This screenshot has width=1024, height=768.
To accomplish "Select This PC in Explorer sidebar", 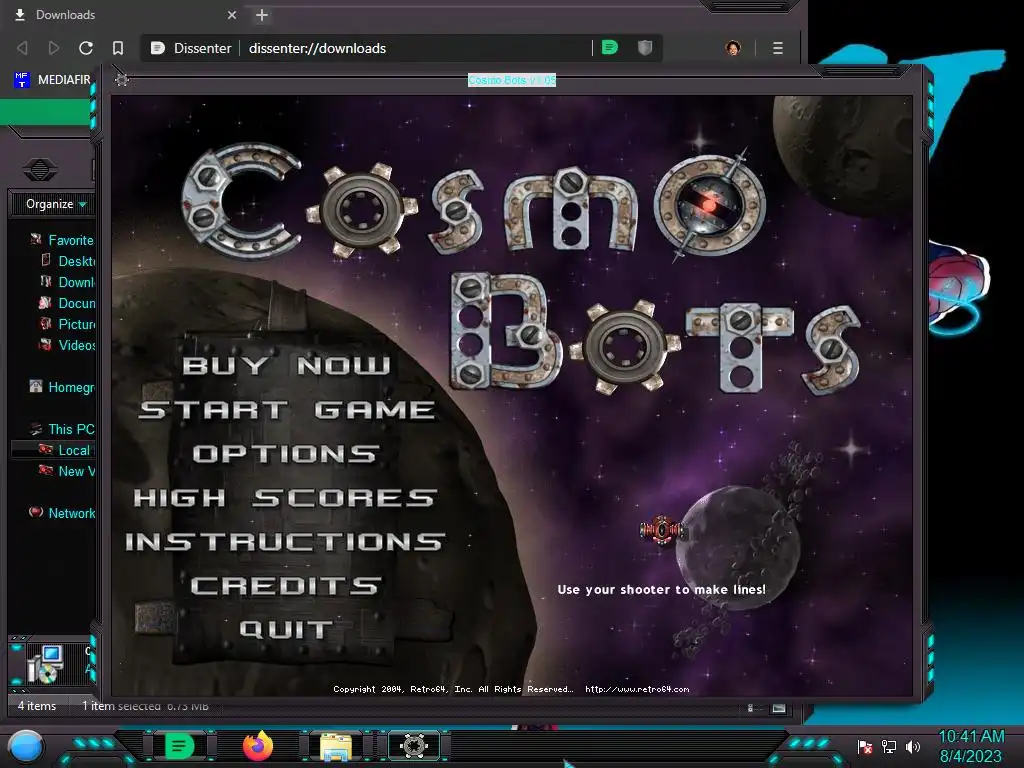I will (63, 428).
